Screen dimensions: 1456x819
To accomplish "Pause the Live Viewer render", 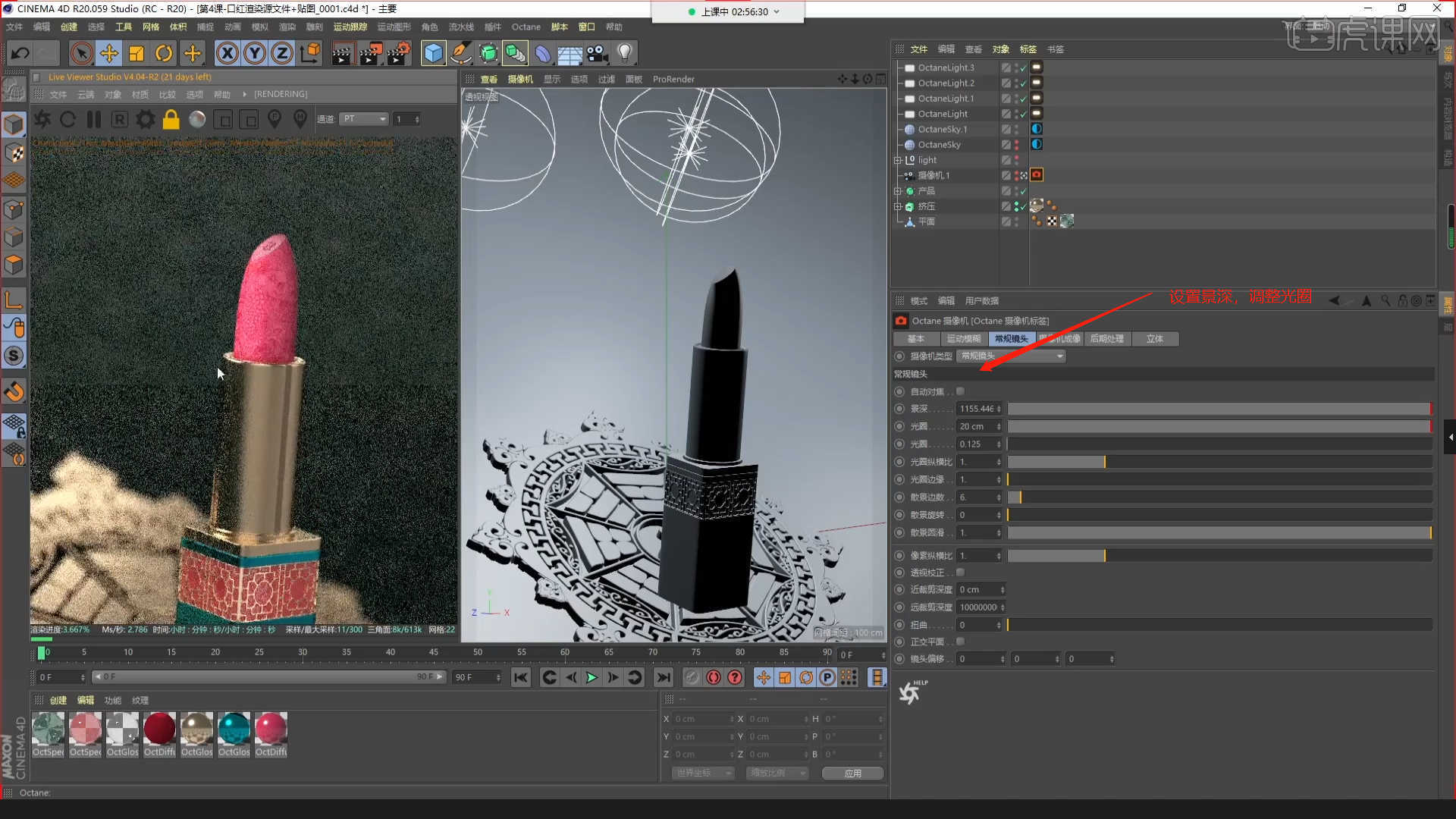I will tap(94, 120).
